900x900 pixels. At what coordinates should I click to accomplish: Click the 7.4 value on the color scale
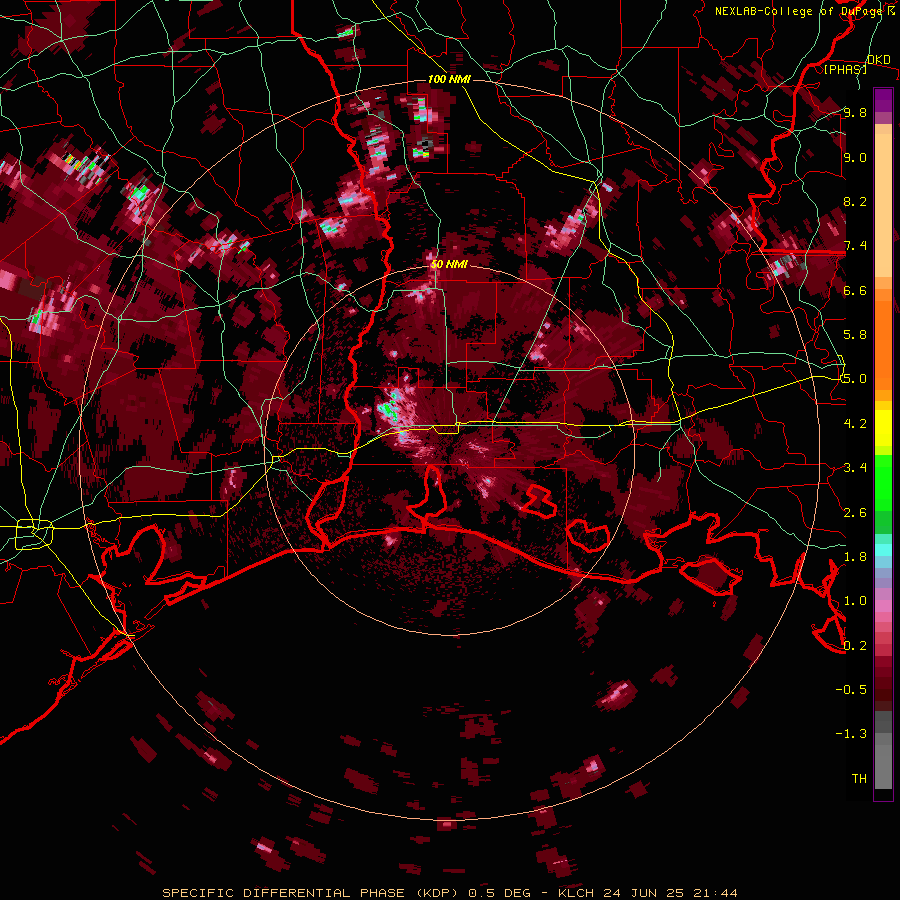855,246
